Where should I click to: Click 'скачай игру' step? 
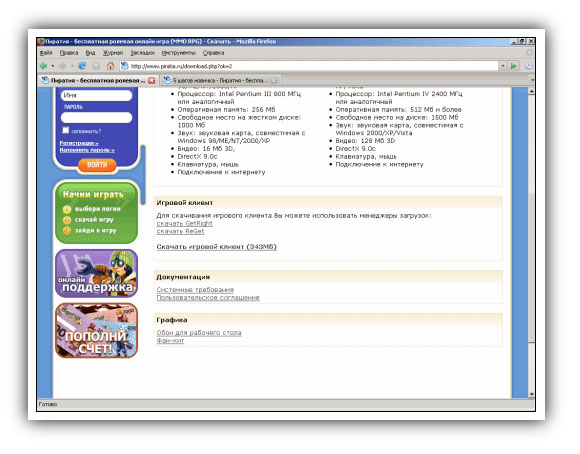click(94, 220)
